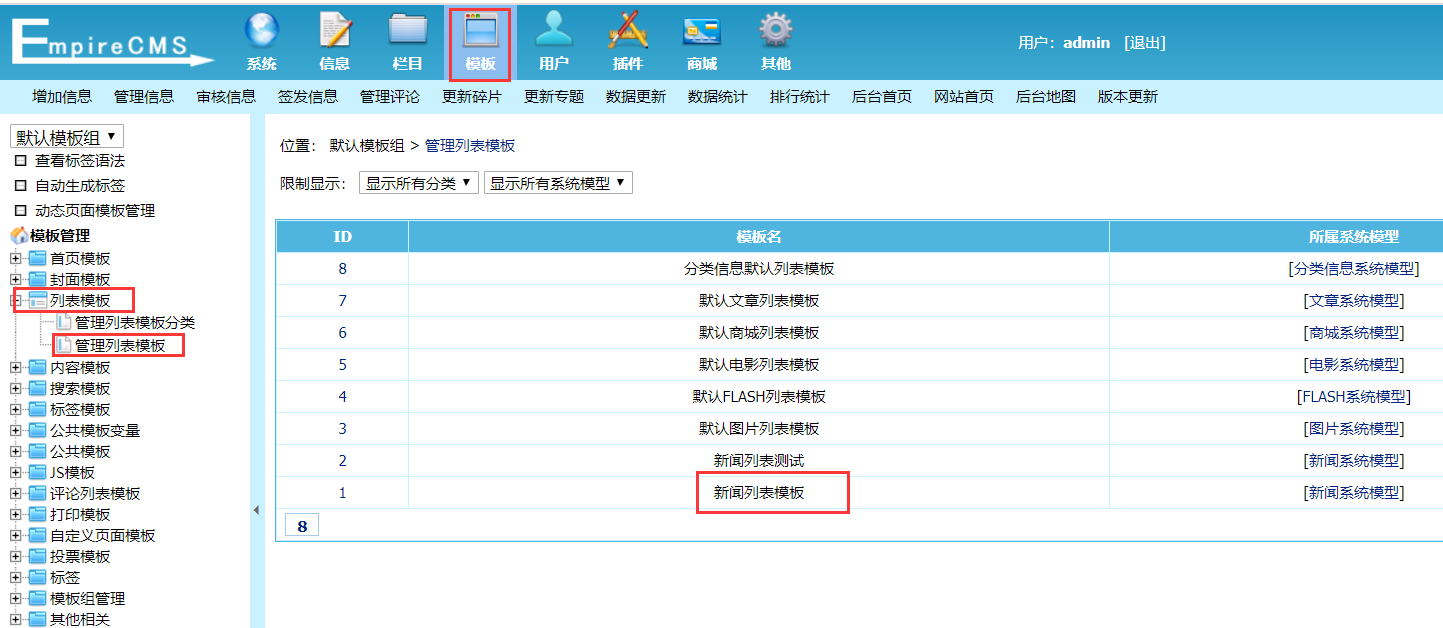The width and height of the screenshot is (1443, 628).
Task: Click the [商城系统模型] link
Action: [1354, 332]
